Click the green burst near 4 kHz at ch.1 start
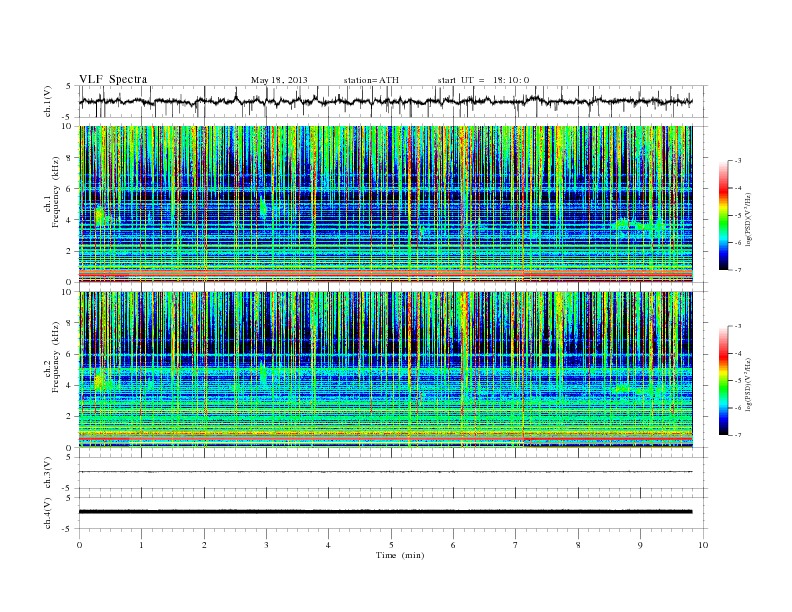The height and width of the screenshot is (612, 792). point(100,215)
